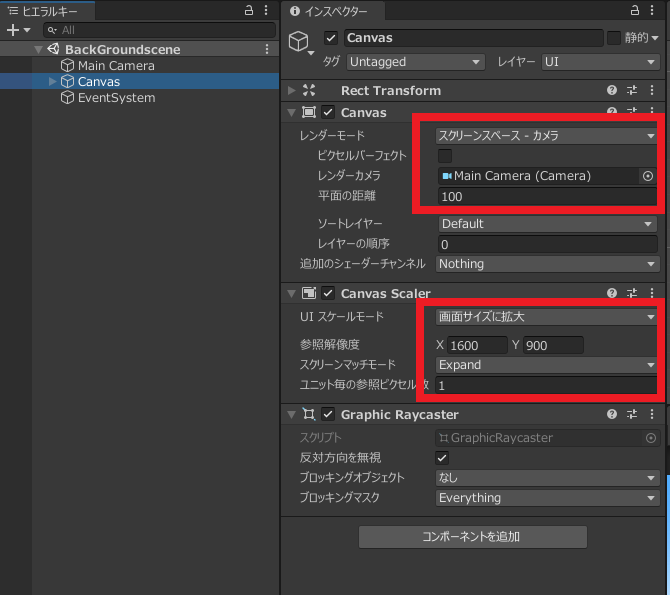Collapse the Graphic Raycaster component
The image size is (670, 595).
pos(291,415)
